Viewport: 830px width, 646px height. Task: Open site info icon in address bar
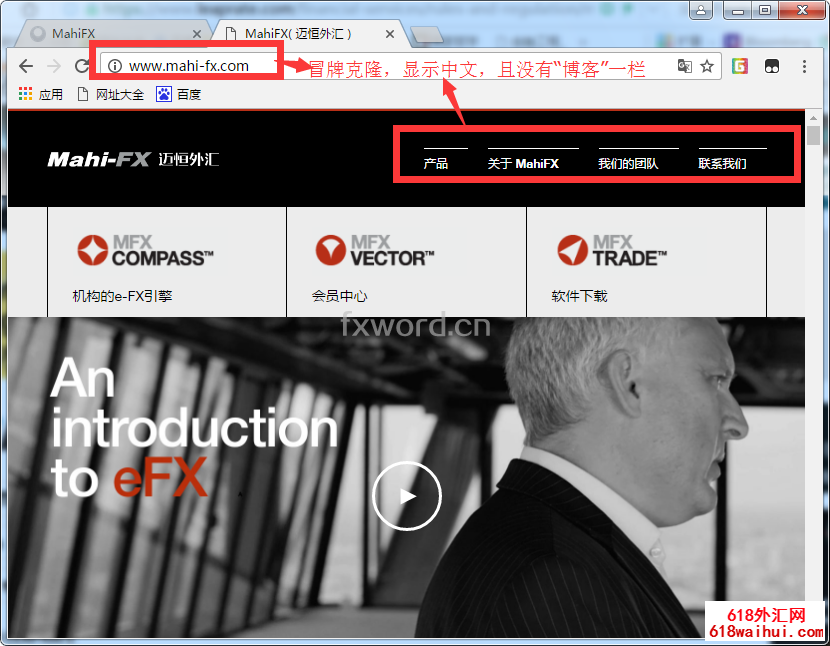(x=115, y=66)
